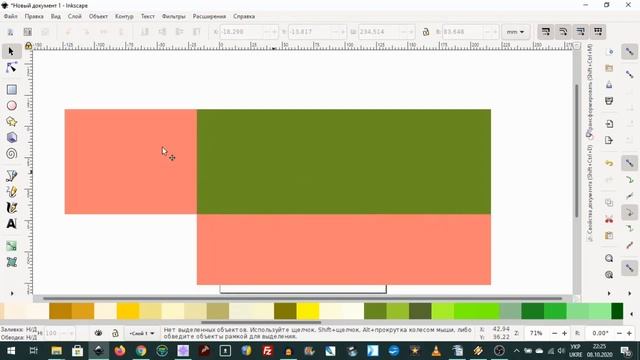
Task: Click the Paste clipboard icon
Action: pos(609,236)
